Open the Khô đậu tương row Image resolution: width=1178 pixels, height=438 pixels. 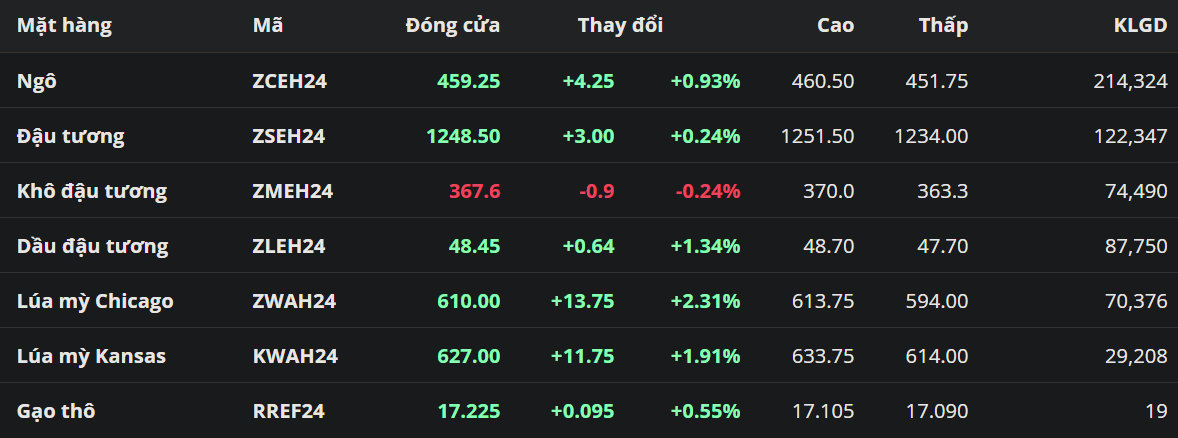coord(92,191)
